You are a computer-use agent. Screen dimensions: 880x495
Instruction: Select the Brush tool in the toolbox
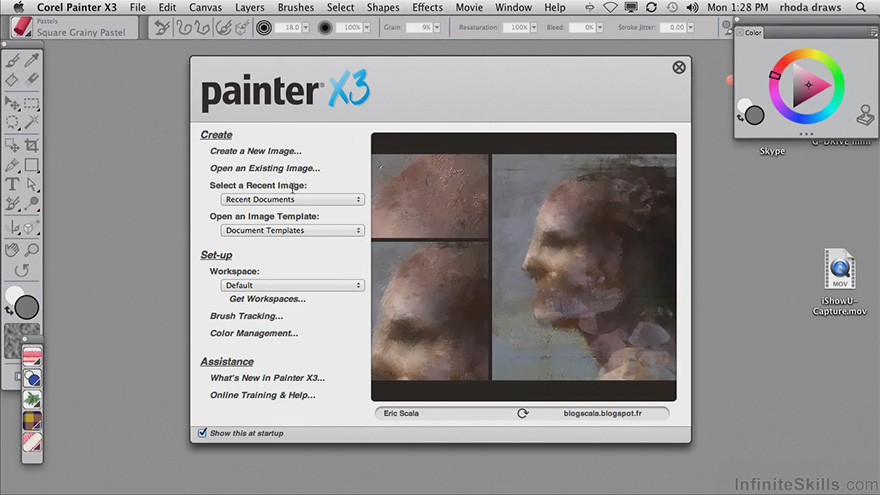click(12, 60)
